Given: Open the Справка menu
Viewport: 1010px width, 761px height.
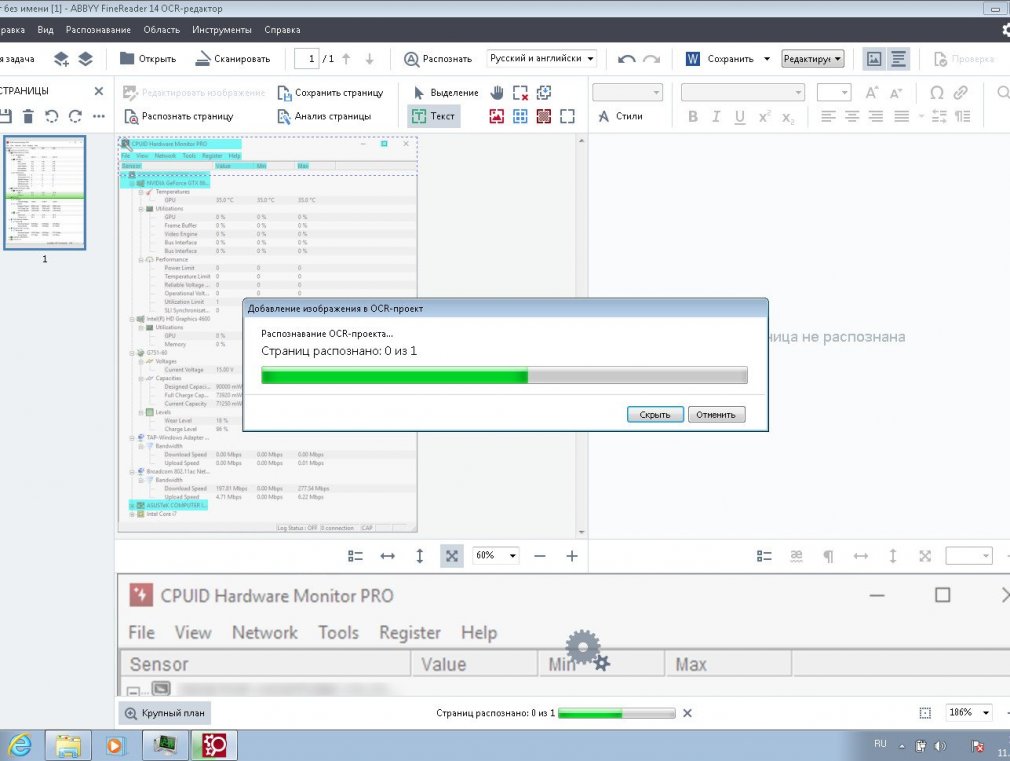Looking at the screenshot, I should point(282,30).
